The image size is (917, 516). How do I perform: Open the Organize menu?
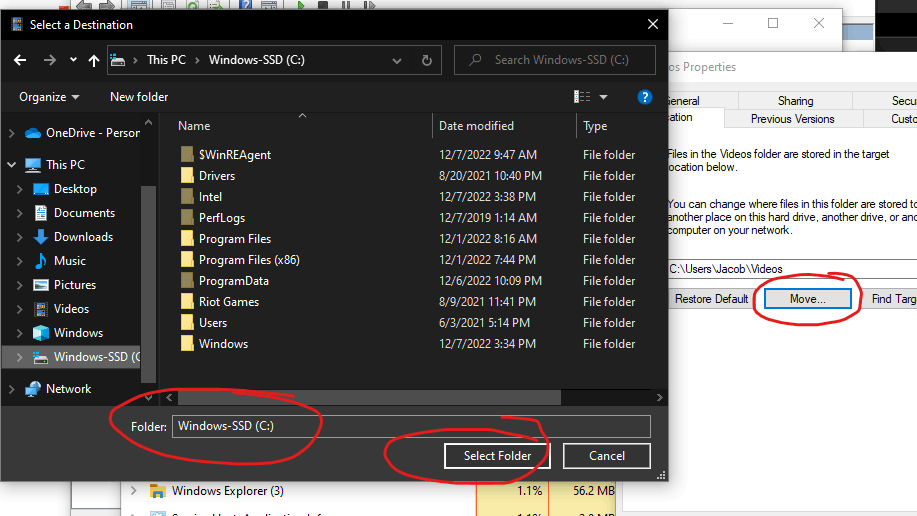49,97
